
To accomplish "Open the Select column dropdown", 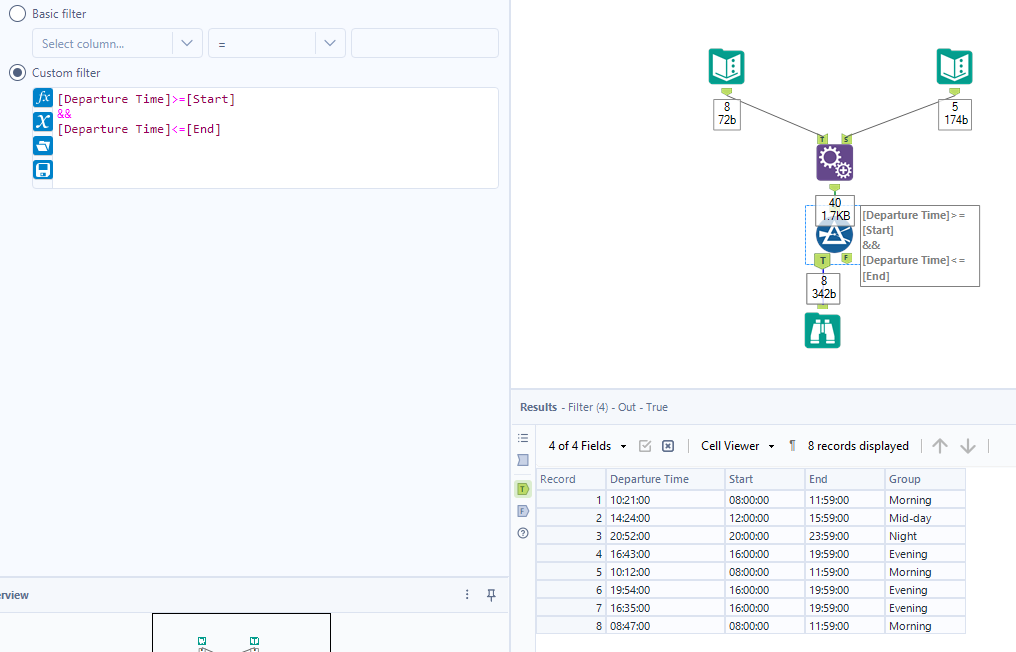I will [x=110, y=43].
